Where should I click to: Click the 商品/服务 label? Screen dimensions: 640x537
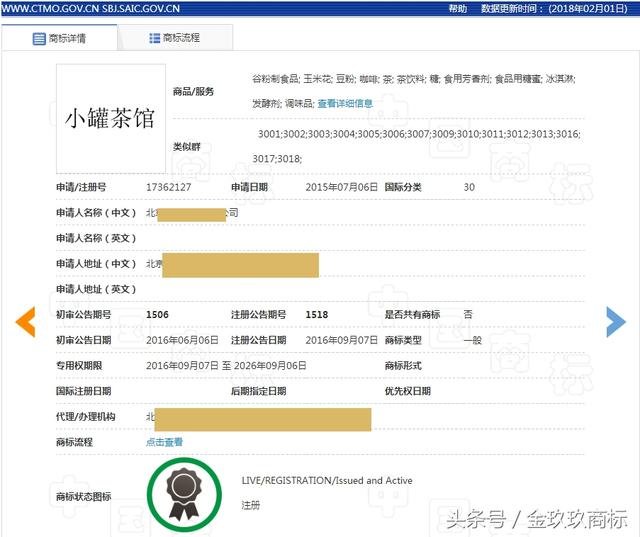click(x=193, y=91)
